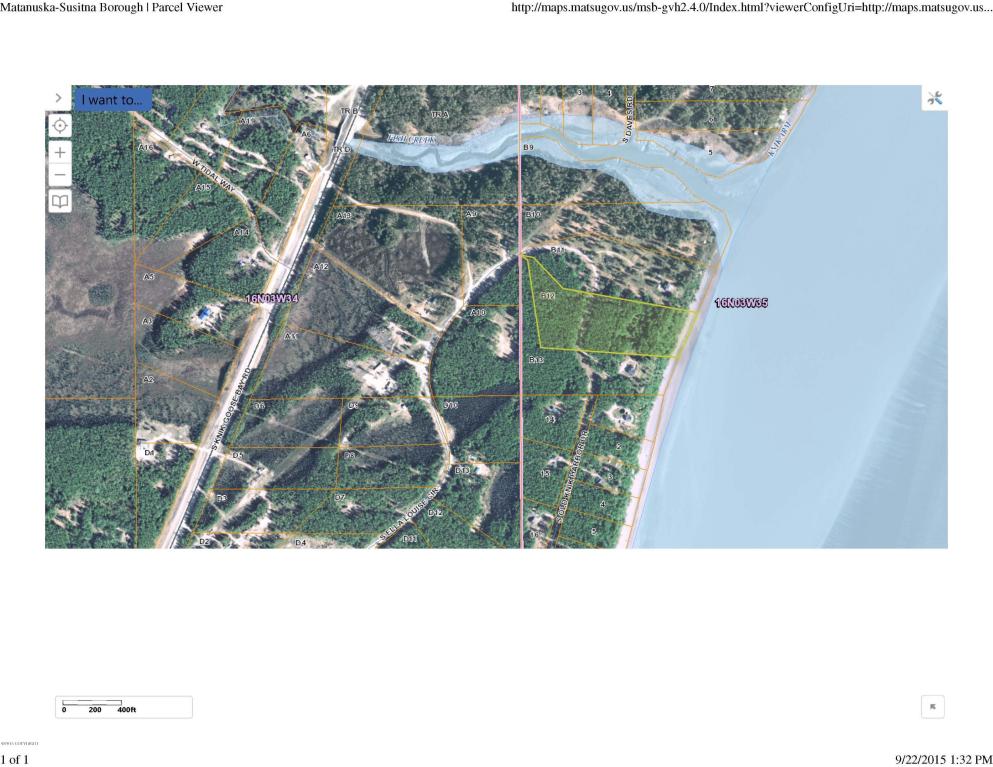Select parcel label A15
This screenshot has width=993, height=767.
[203, 188]
